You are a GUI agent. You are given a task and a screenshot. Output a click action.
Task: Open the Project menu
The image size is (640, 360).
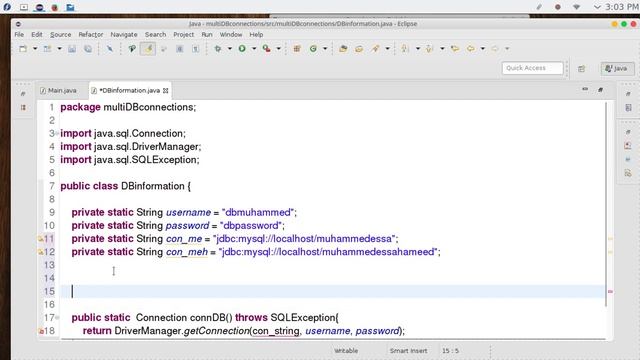pos(184,35)
